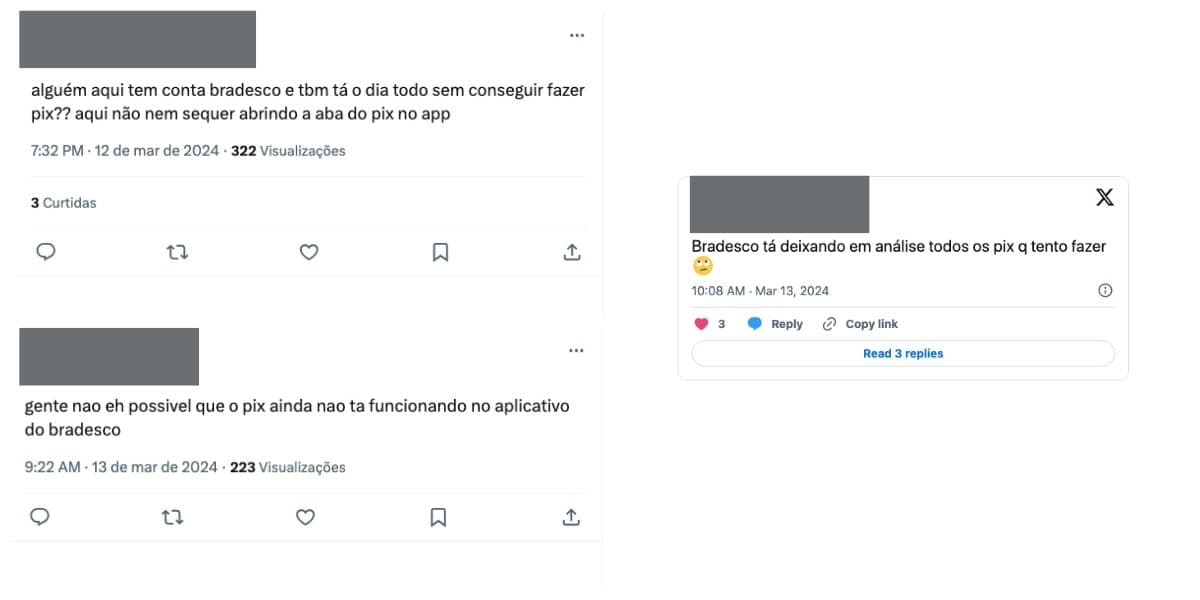
Task: Share the tweet with 322 Visualizações
Action: click(x=572, y=252)
